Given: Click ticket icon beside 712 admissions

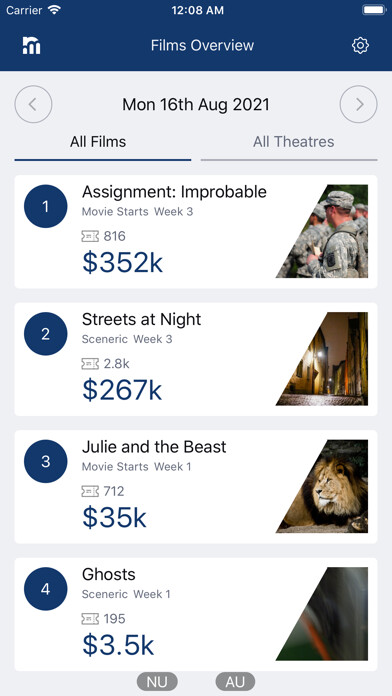Looking at the screenshot, I should [90, 491].
